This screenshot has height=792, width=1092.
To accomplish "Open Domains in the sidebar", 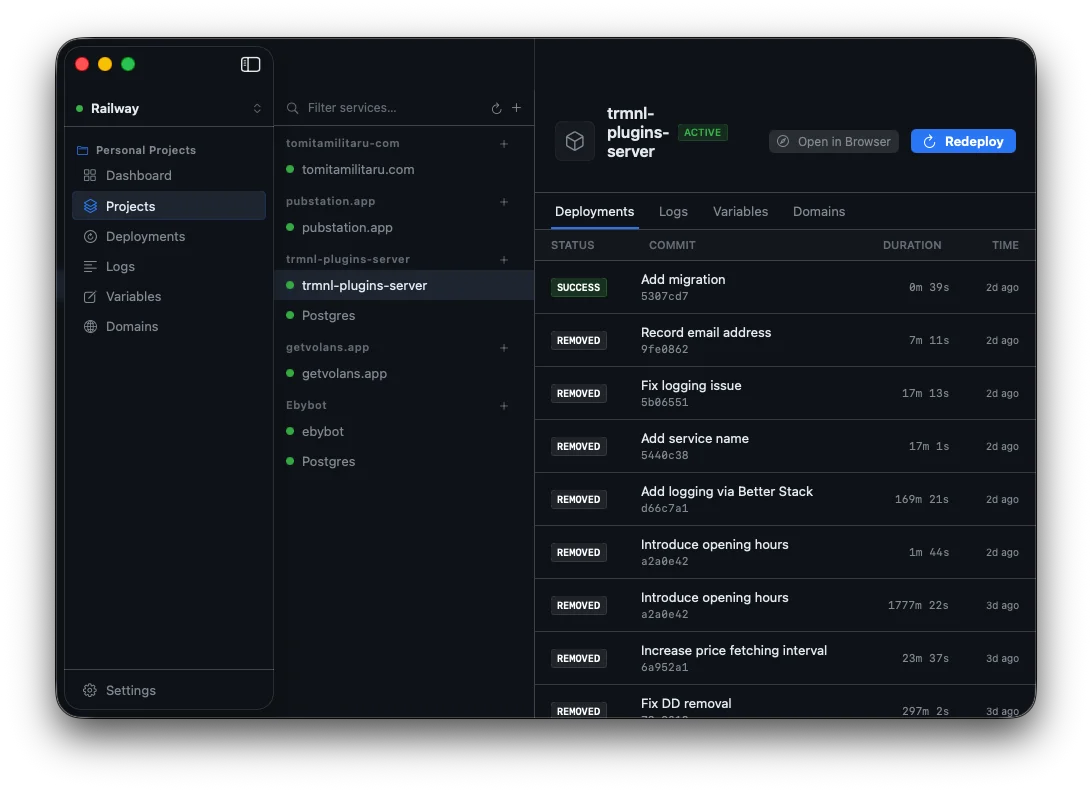I will click(x=132, y=326).
